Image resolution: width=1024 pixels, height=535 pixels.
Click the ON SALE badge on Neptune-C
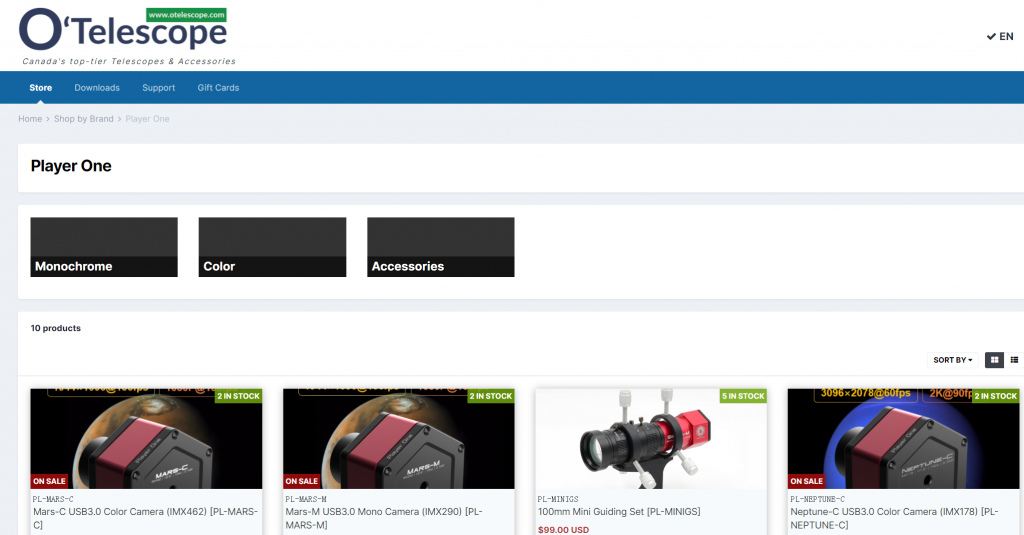(807, 481)
